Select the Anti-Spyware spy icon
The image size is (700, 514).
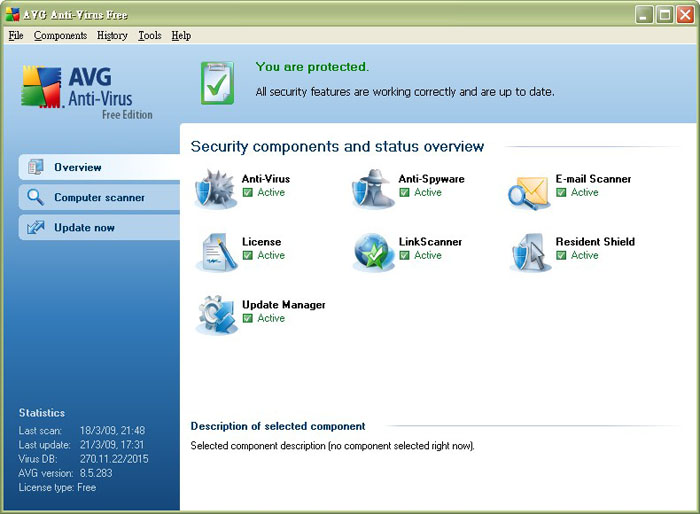372,188
